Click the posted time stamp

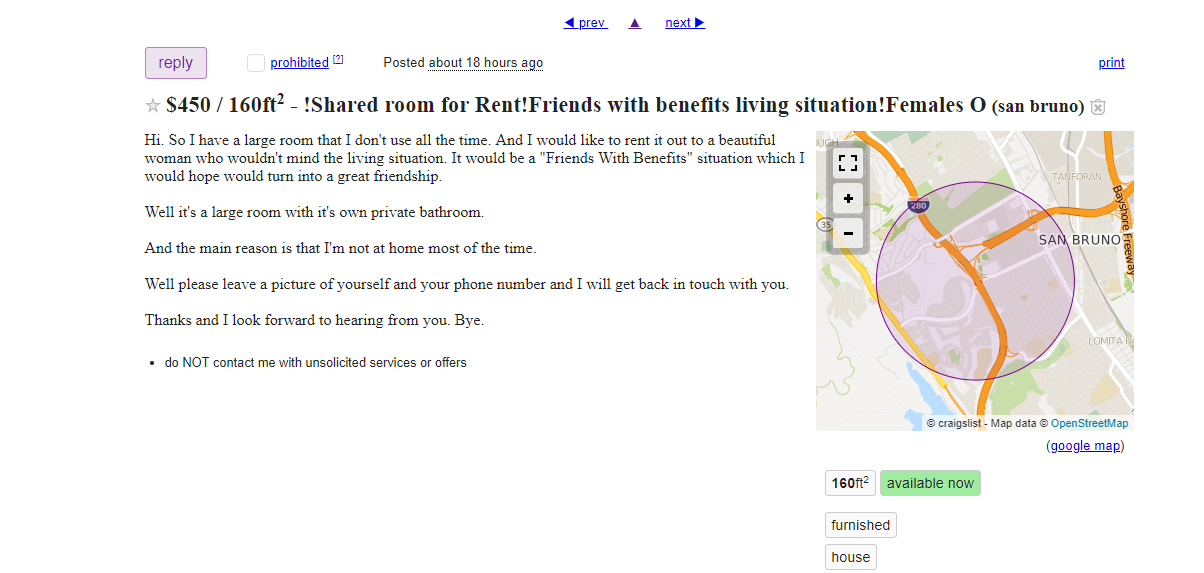[485, 63]
